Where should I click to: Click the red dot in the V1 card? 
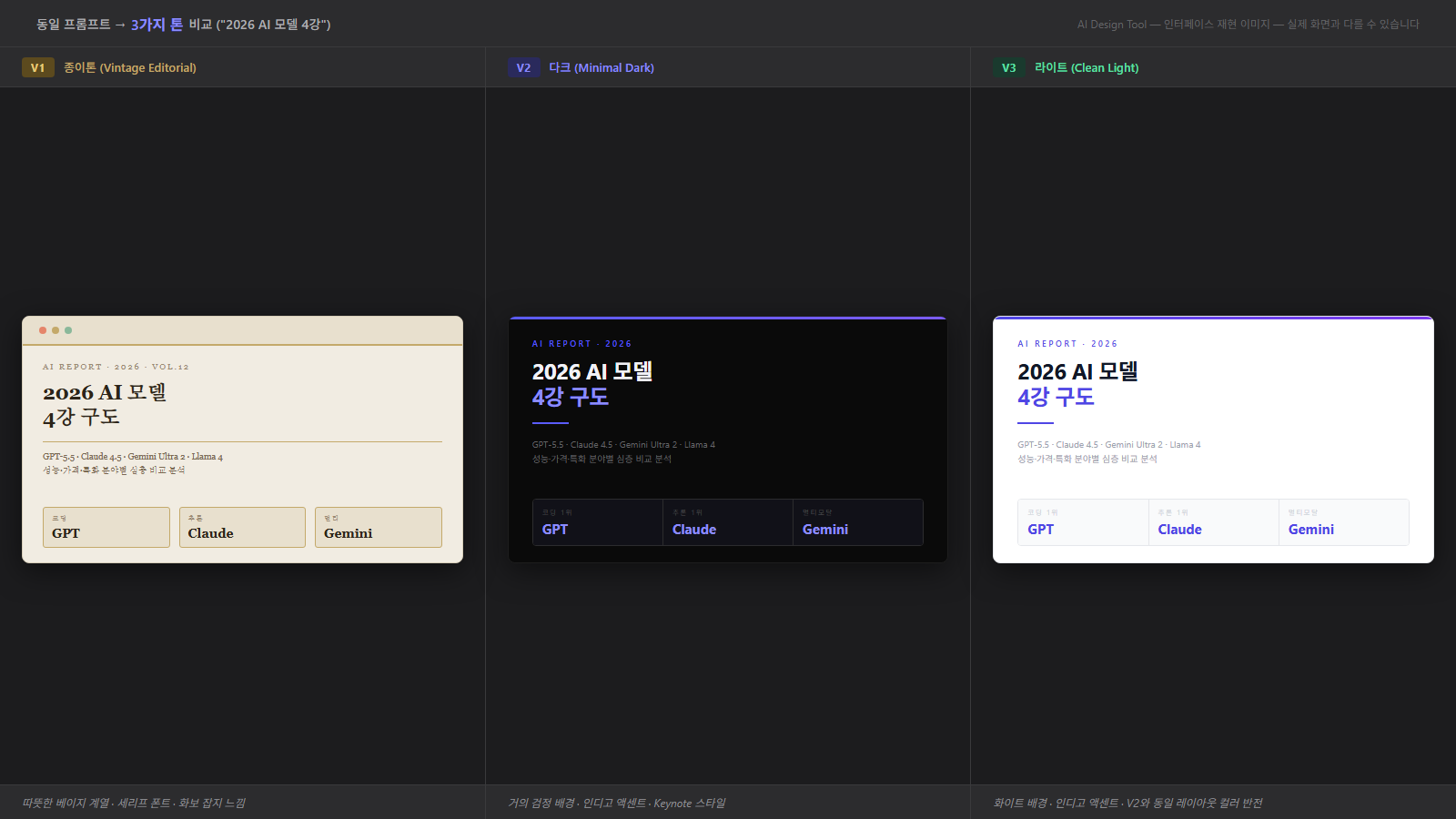coord(43,330)
